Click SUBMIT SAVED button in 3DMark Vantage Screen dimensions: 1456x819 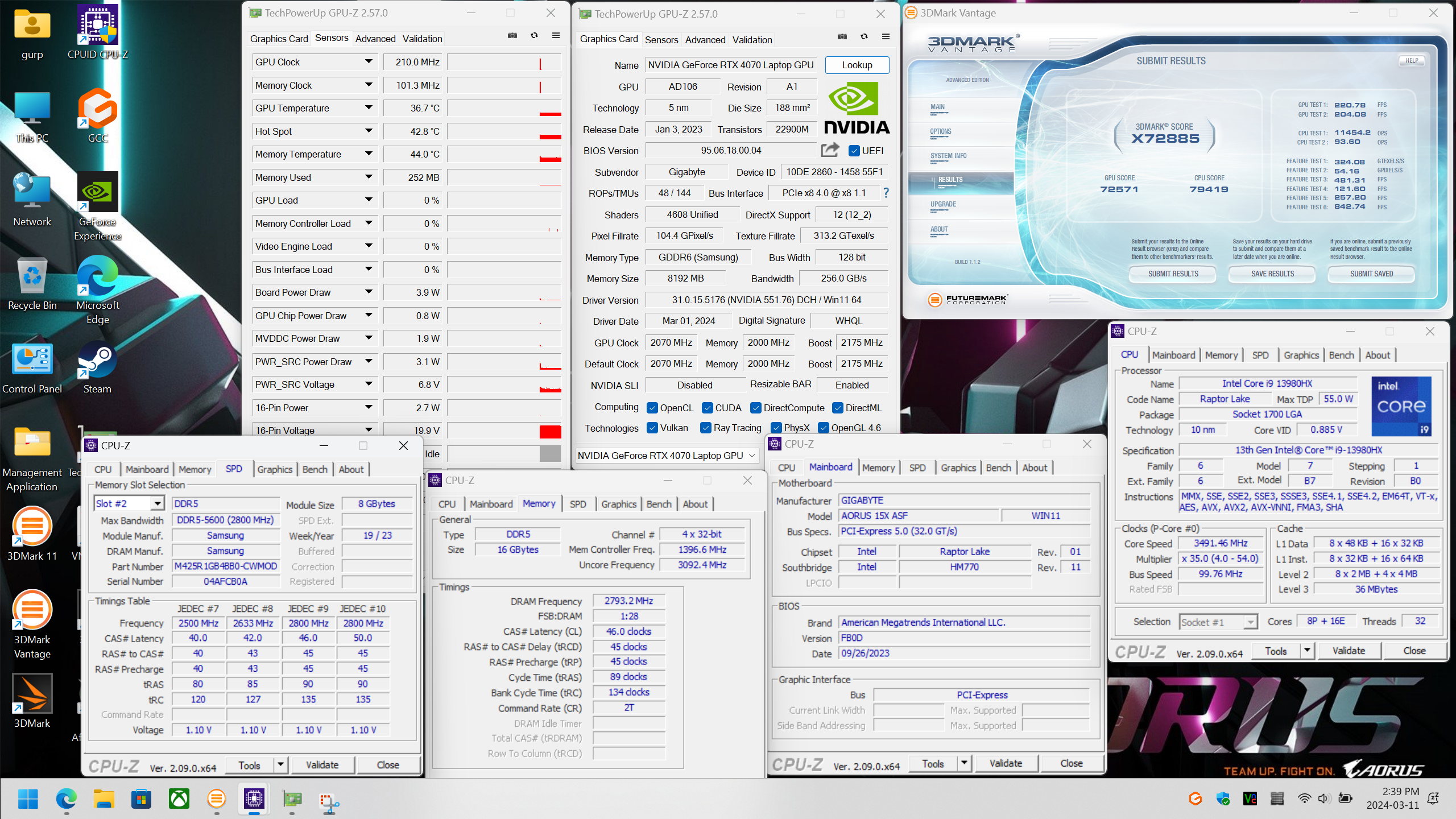[x=1371, y=274]
